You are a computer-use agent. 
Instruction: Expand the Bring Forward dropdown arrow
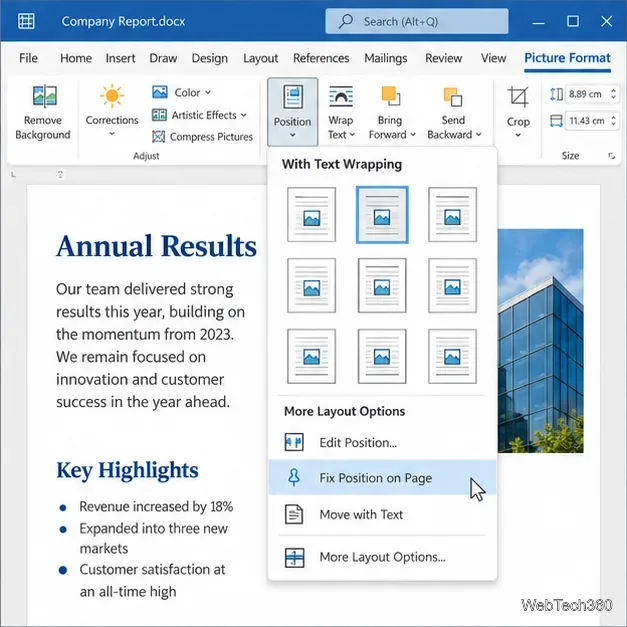413,135
